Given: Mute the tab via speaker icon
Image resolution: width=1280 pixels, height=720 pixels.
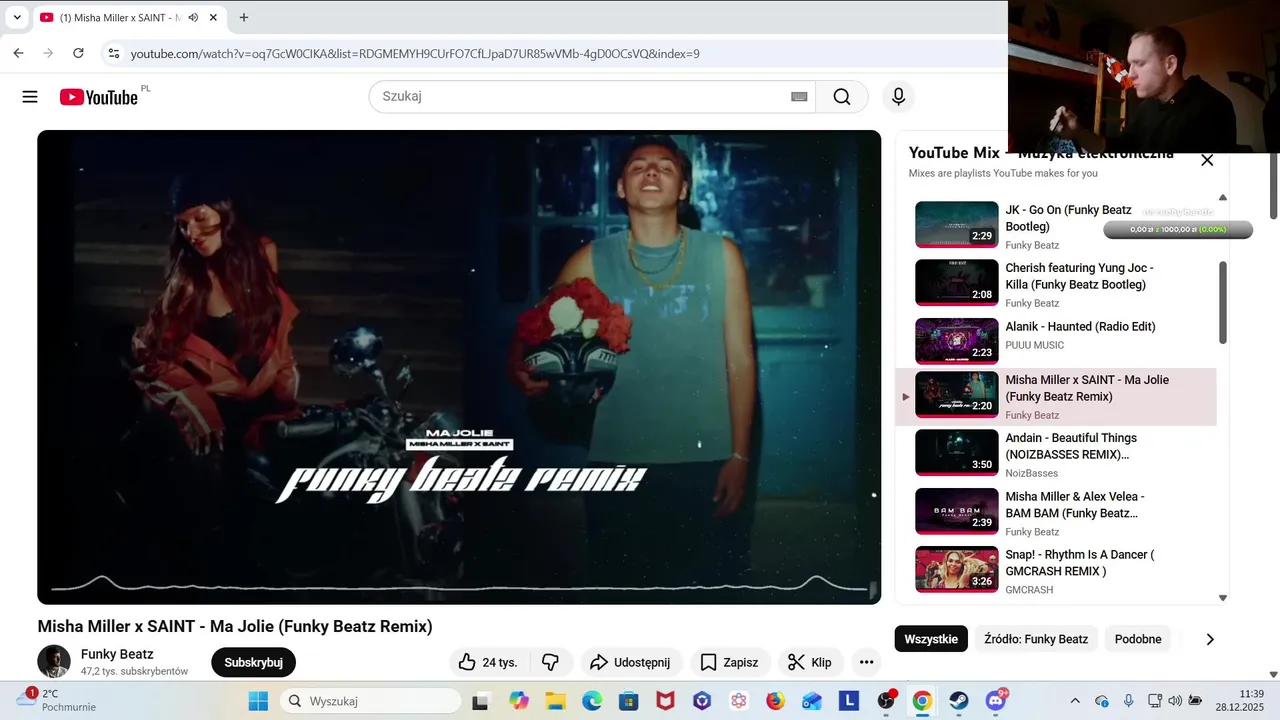Looking at the screenshot, I should 193,17.
